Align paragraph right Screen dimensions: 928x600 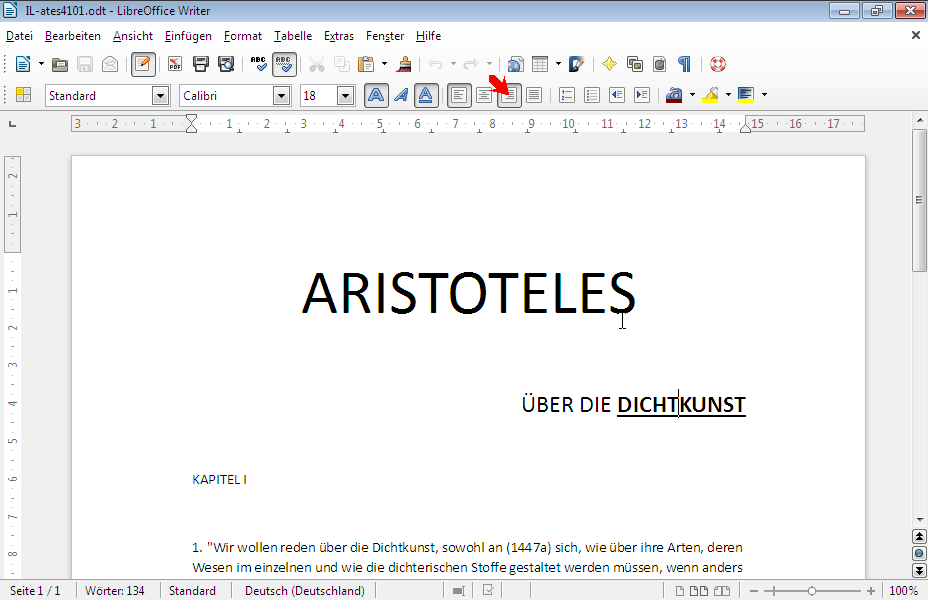[509, 95]
